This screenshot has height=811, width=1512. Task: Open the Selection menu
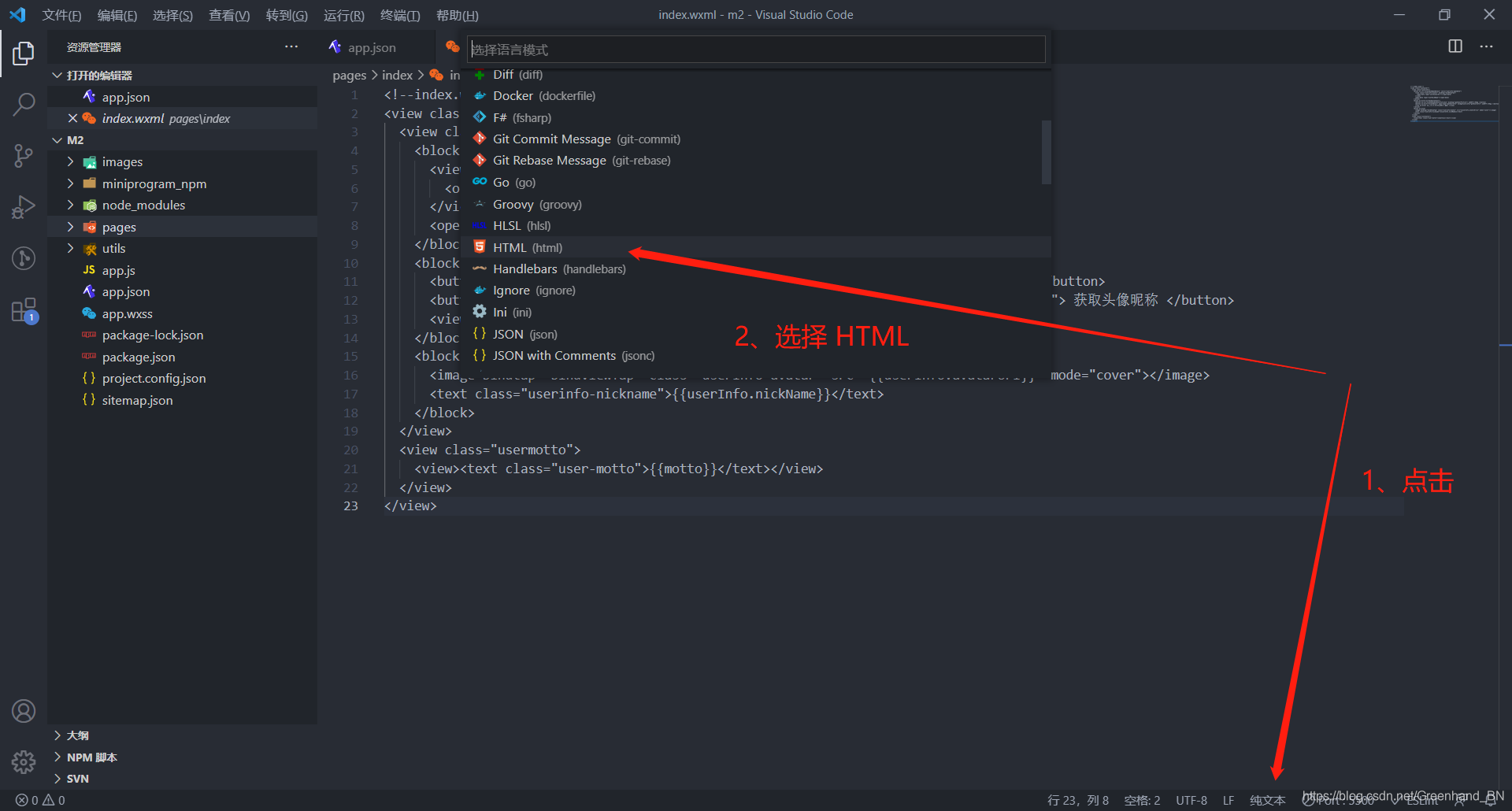point(172,15)
